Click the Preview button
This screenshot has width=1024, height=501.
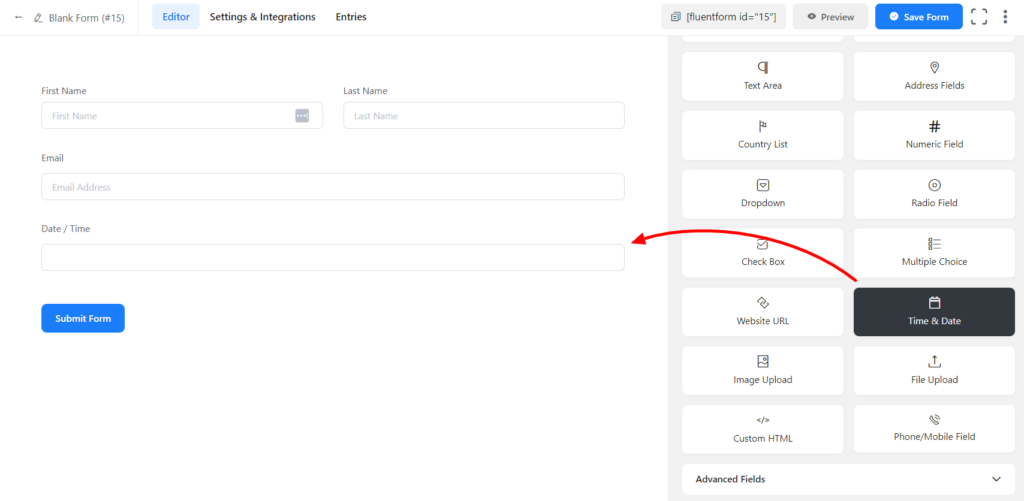pos(830,17)
